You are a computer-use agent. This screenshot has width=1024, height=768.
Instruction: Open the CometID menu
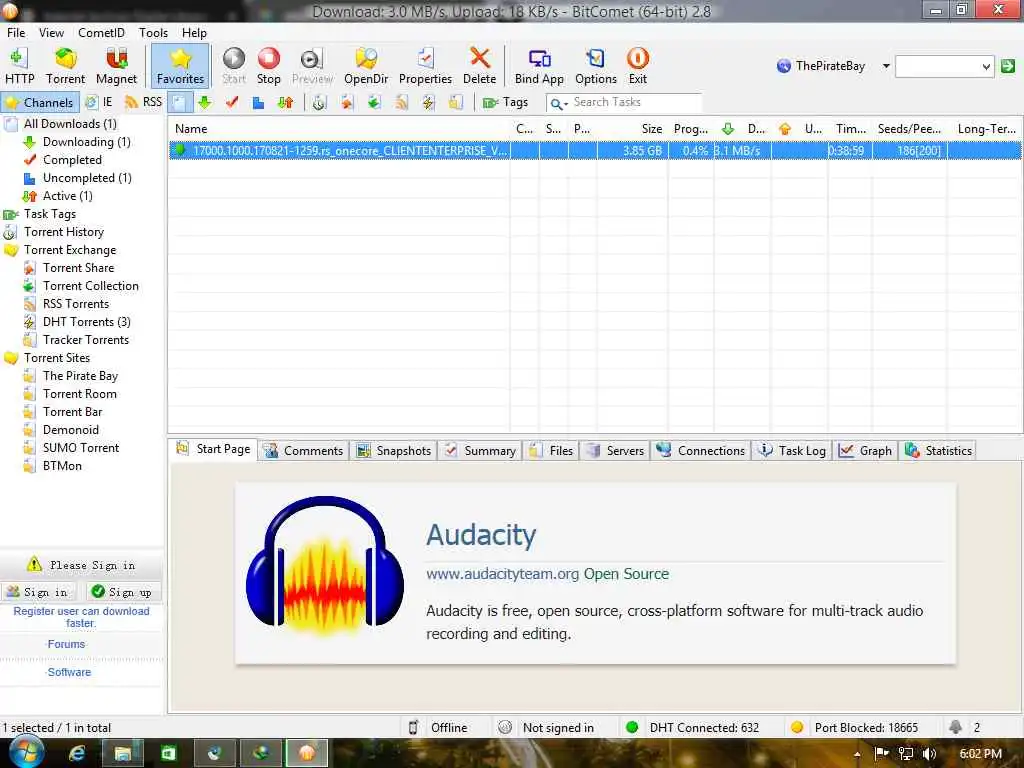coord(101,33)
